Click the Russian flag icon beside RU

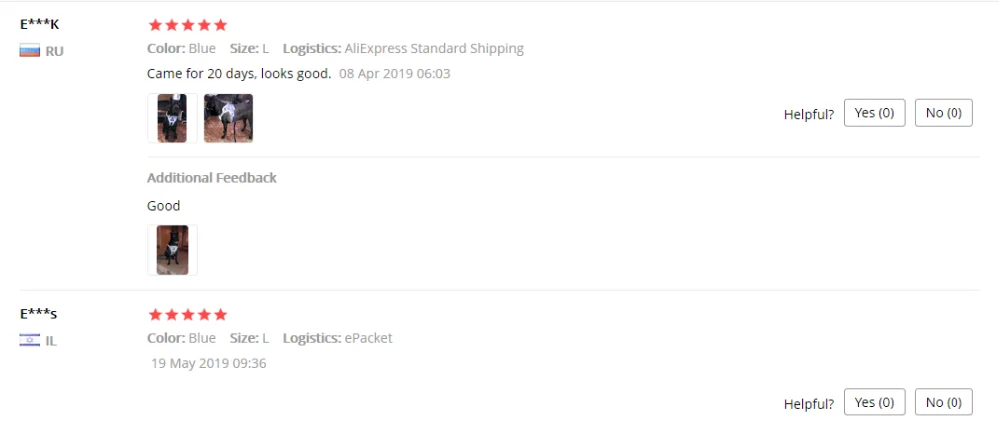click(29, 51)
